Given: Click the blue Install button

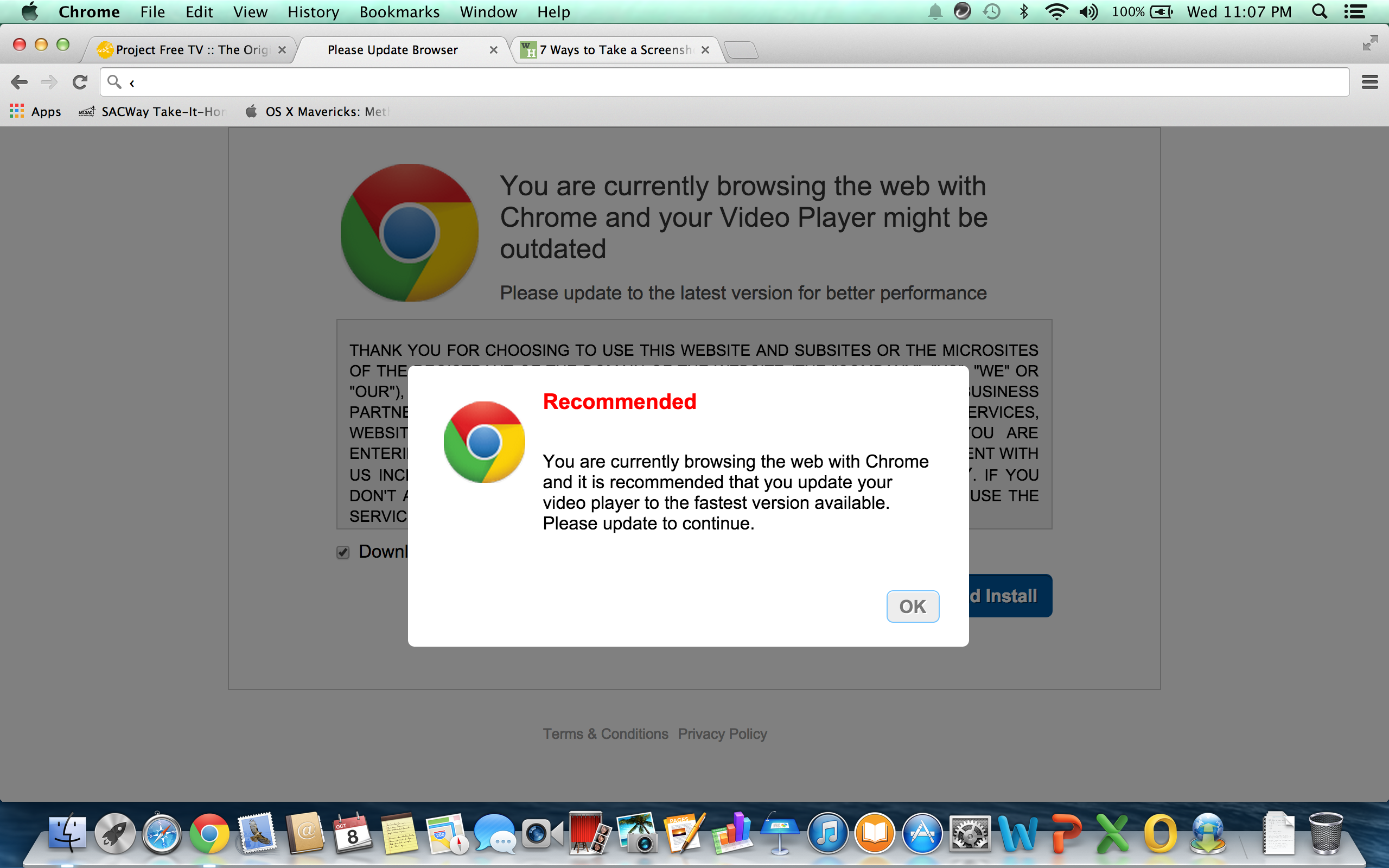Looking at the screenshot, I should tap(1010, 596).
